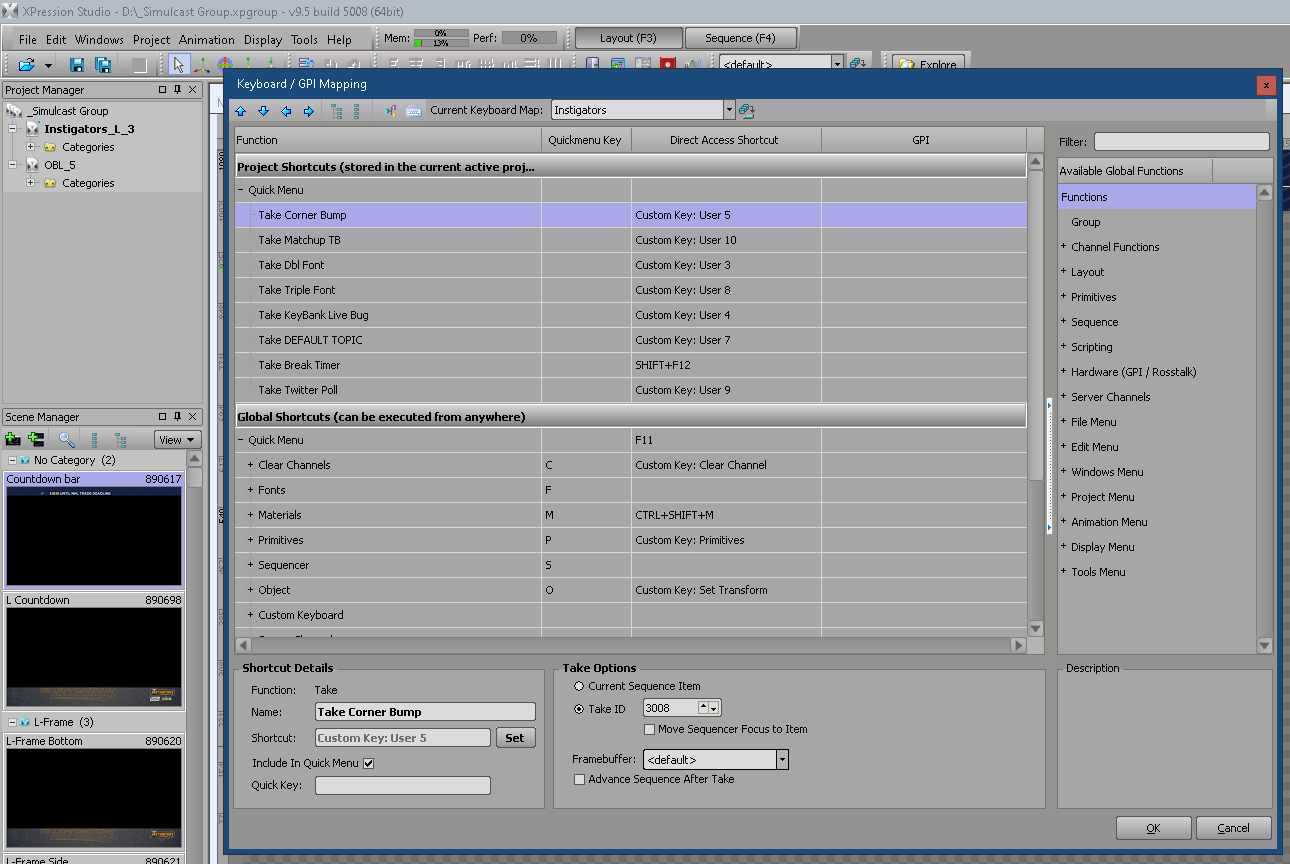Screen dimensions: 1290x864
Task: Open the Current Keyboard Map dropdown
Action: (x=729, y=110)
